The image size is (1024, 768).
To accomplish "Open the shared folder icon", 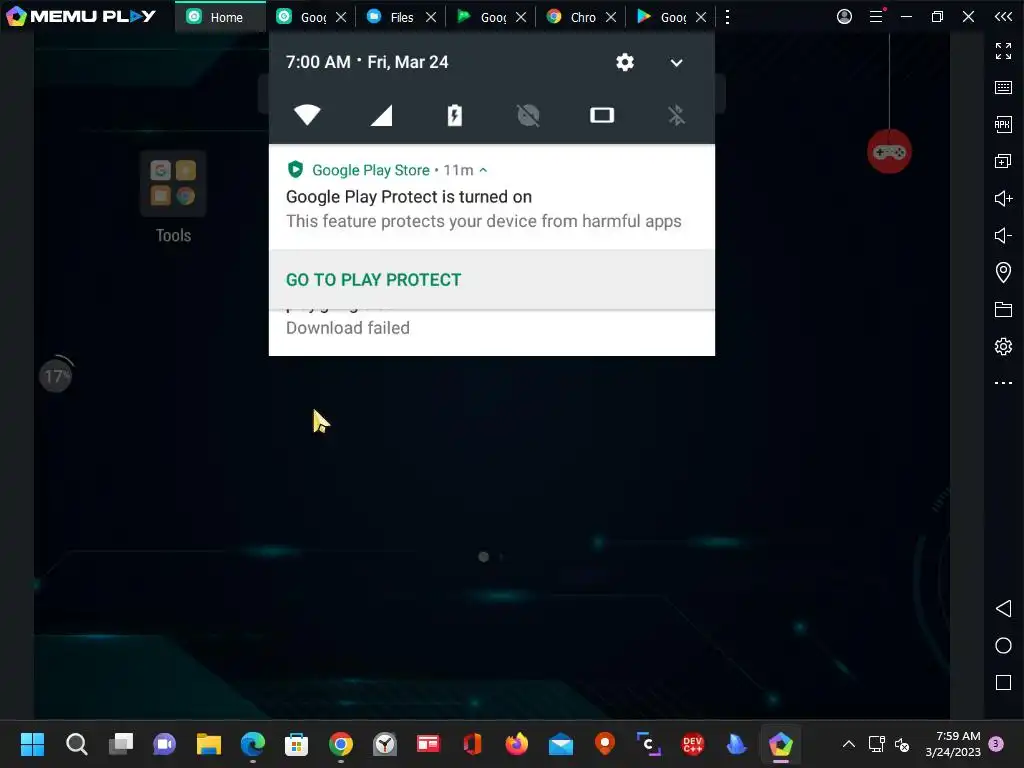I will [1003, 310].
